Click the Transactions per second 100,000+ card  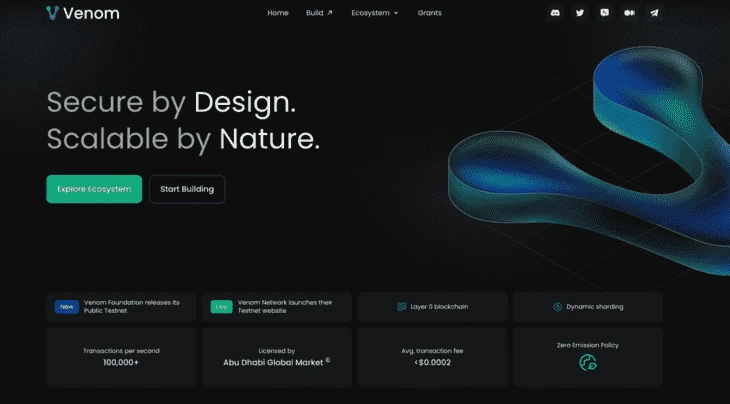point(122,357)
